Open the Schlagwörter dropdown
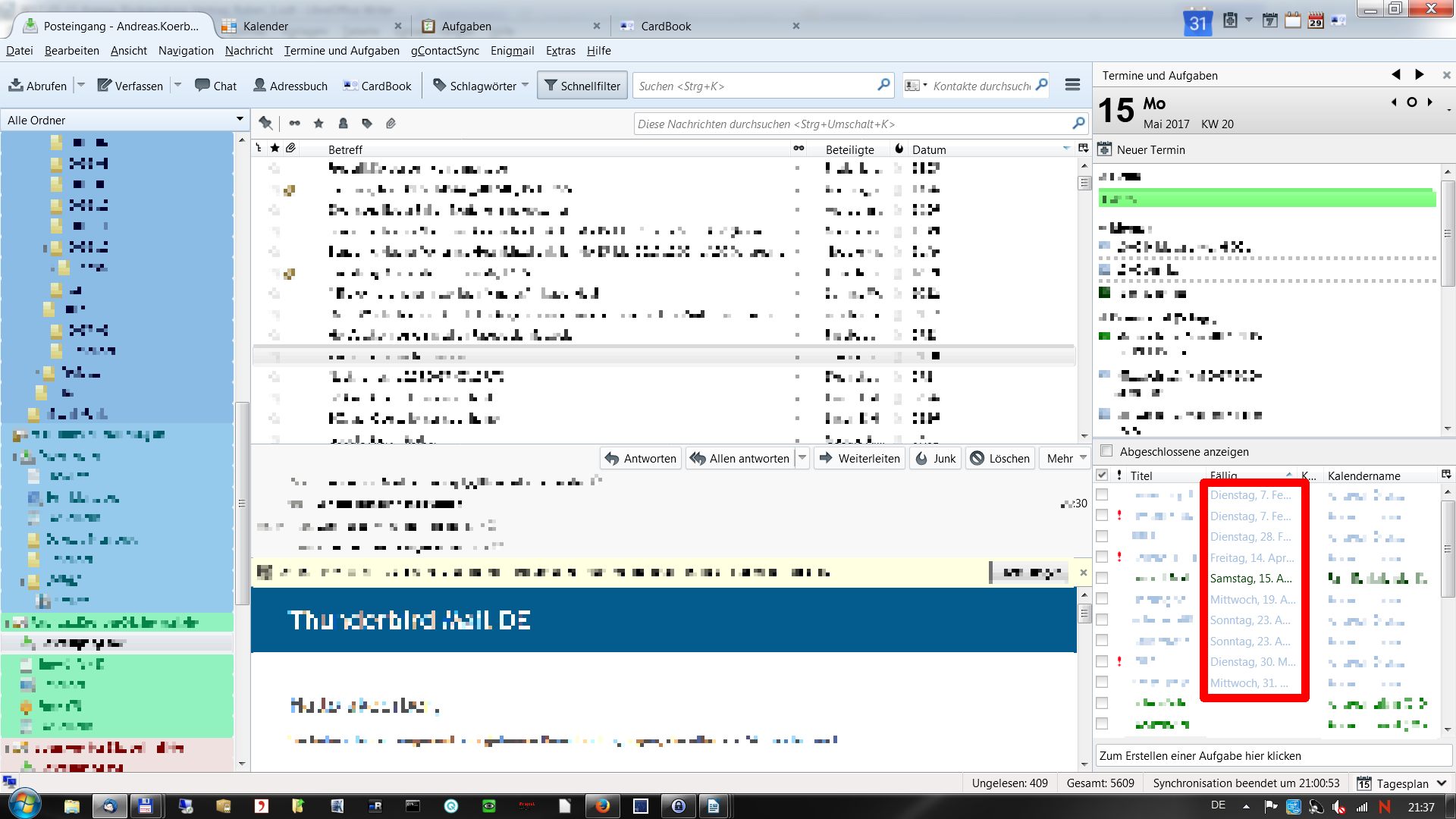This screenshot has height=819, width=1456. point(481,86)
